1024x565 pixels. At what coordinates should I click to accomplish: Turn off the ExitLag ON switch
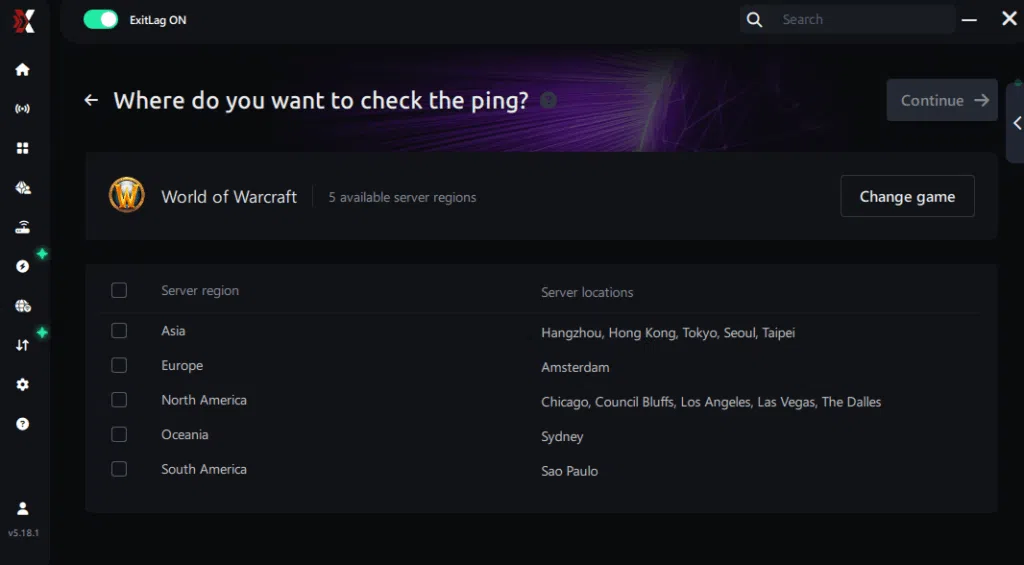[101, 20]
